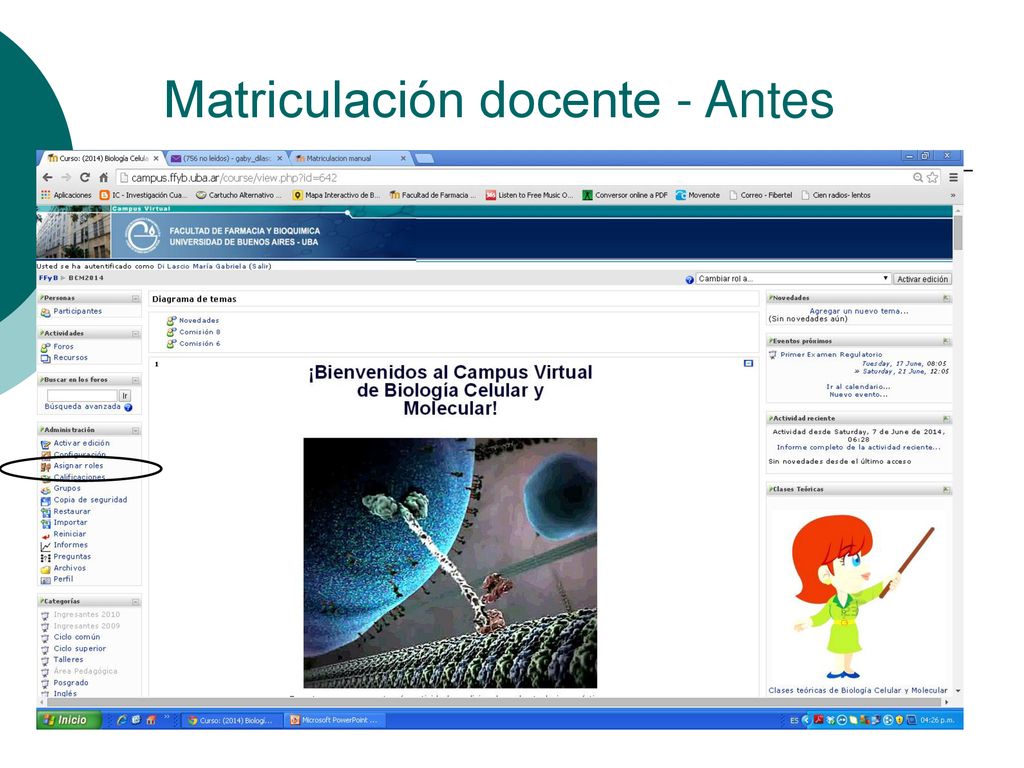The image size is (1024, 768).
Task: Switch to the (756 no leídos) mail tab
Action: click(x=226, y=158)
